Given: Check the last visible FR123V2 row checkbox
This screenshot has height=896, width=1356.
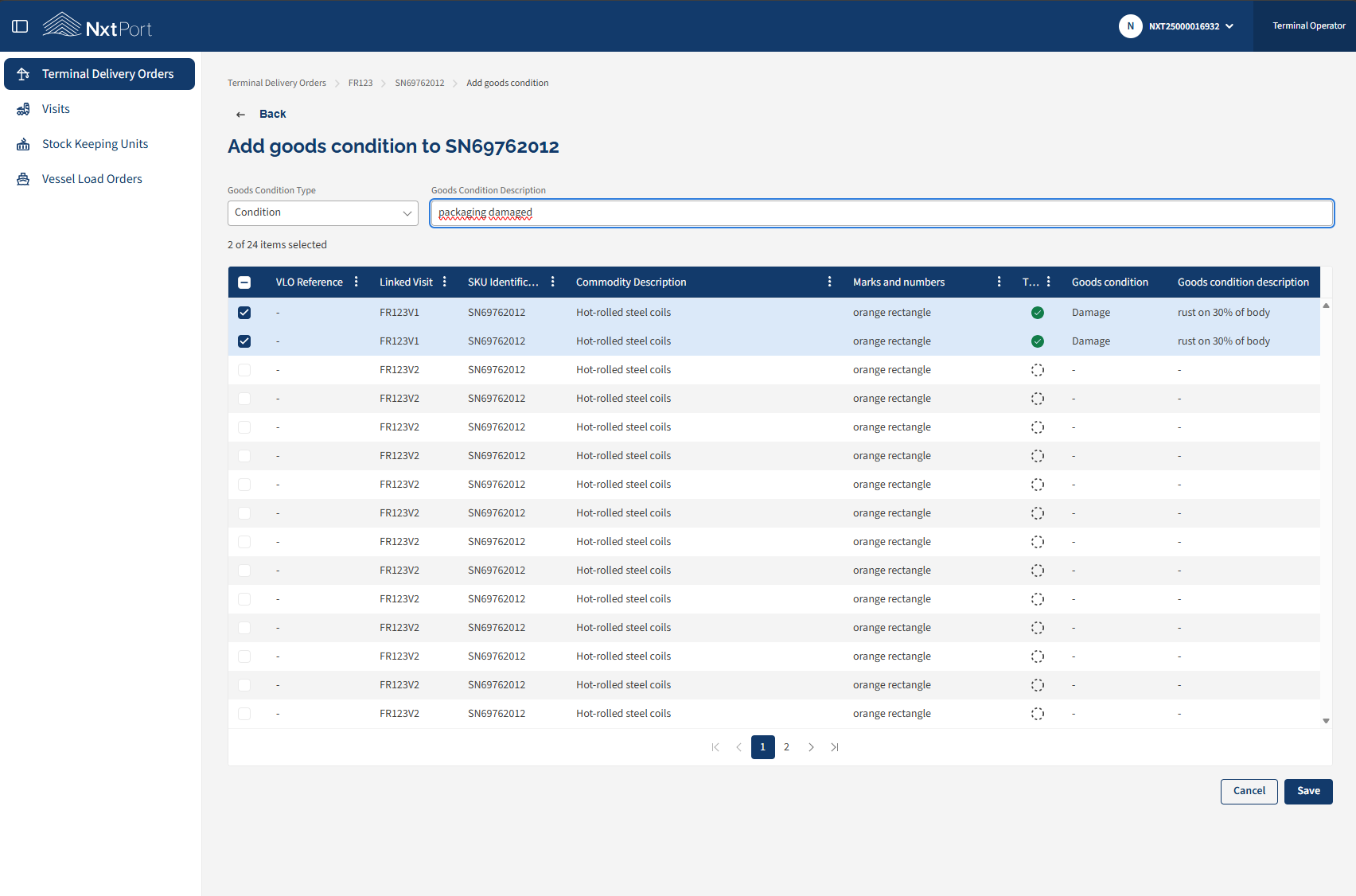Looking at the screenshot, I should [244, 714].
